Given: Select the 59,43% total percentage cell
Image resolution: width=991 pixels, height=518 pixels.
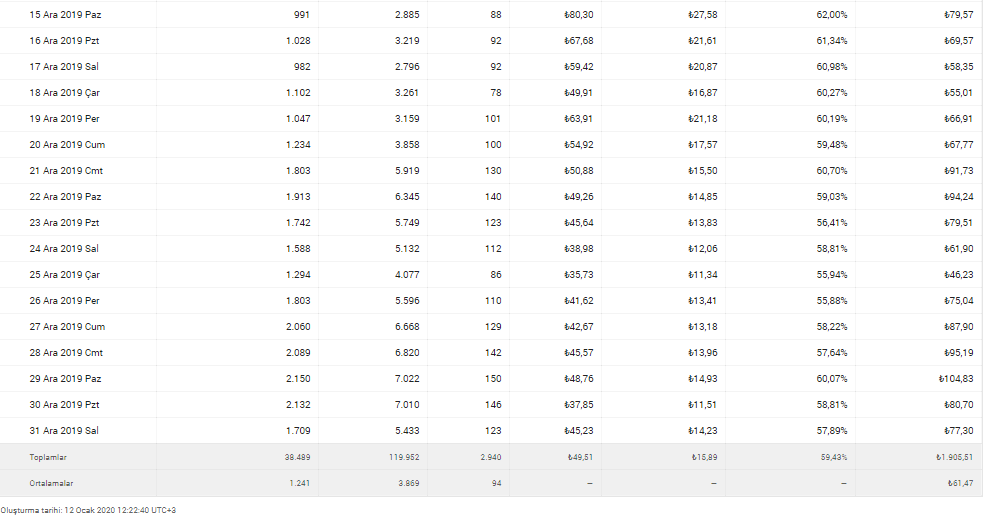Looking at the screenshot, I should 833,457.
